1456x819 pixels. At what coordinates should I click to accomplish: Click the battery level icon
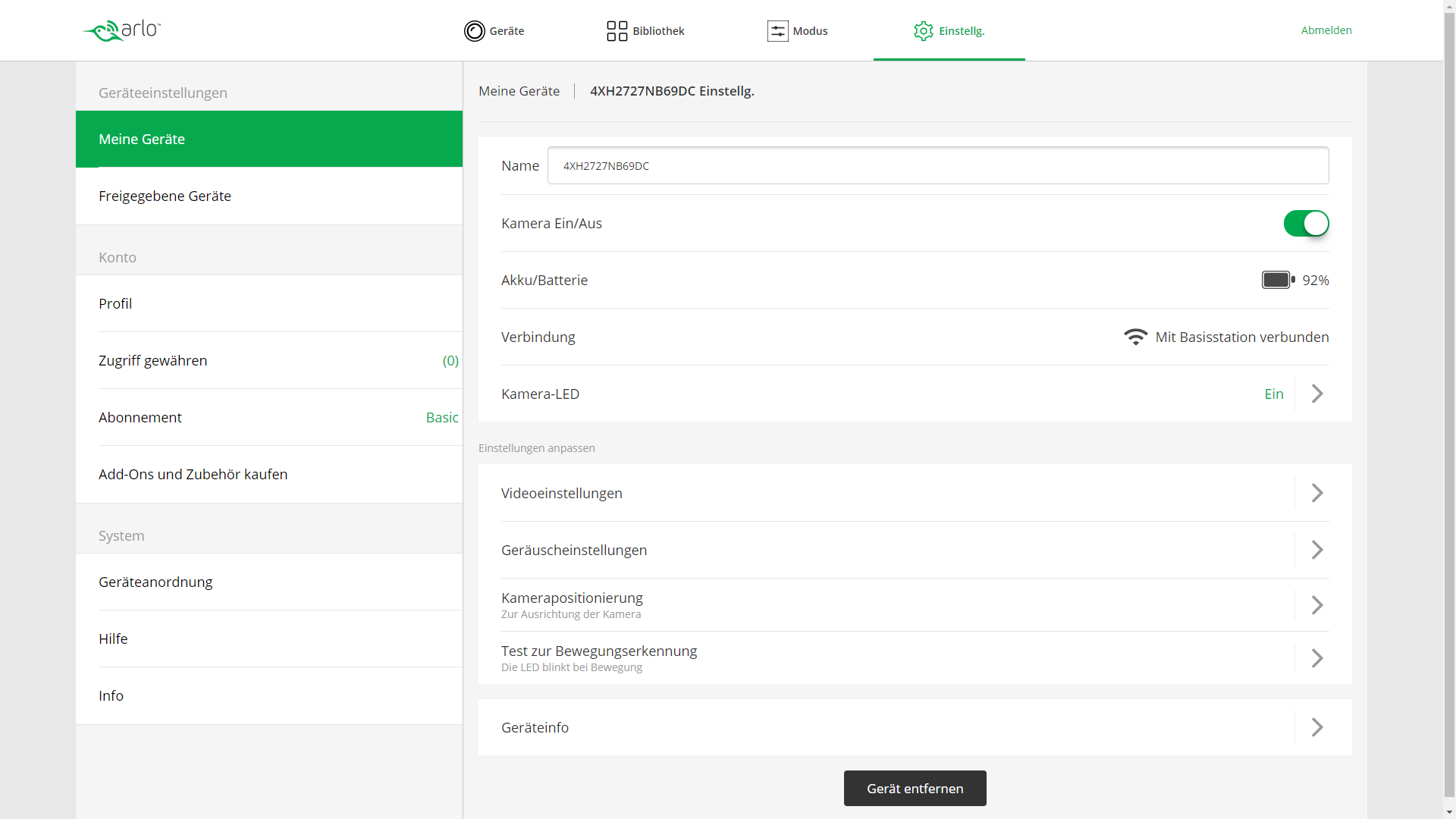pos(1278,280)
